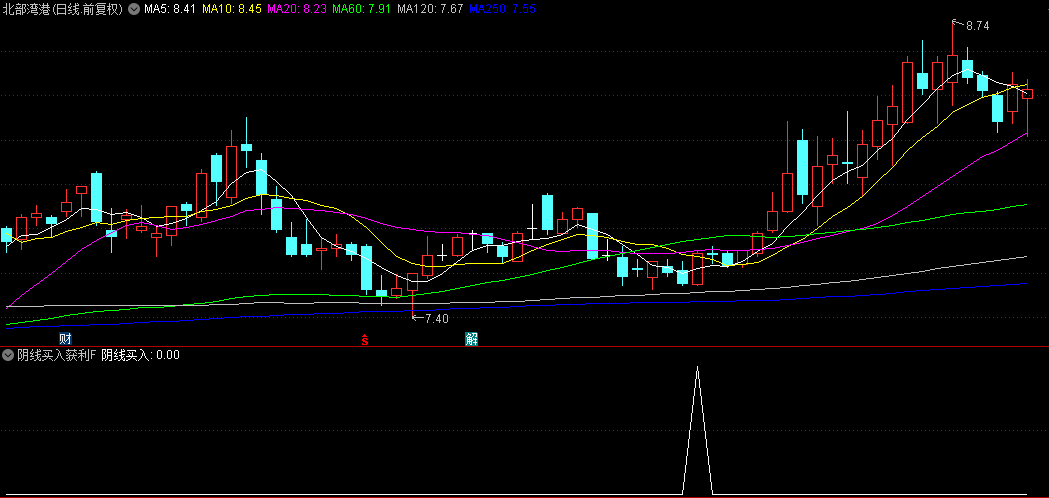
Task: Click the 阴线买入: 0.00 value readout
Action: [140, 355]
